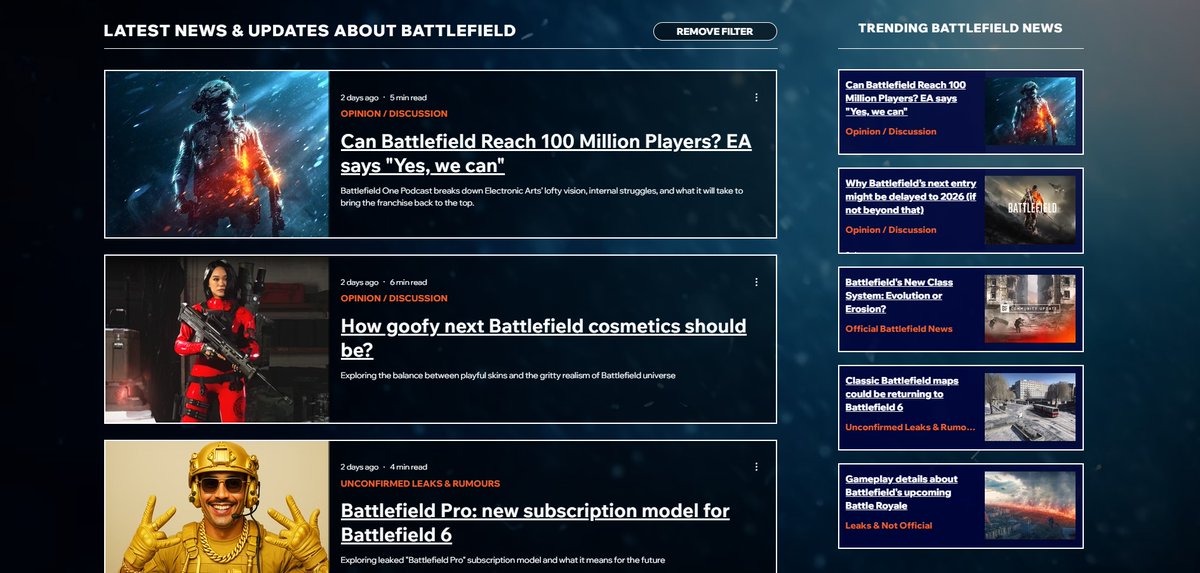1200x573 pixels.
Task: Click description "Exploring leaked Battlefield Pro subscription model..."
Action: click(503, 560)
